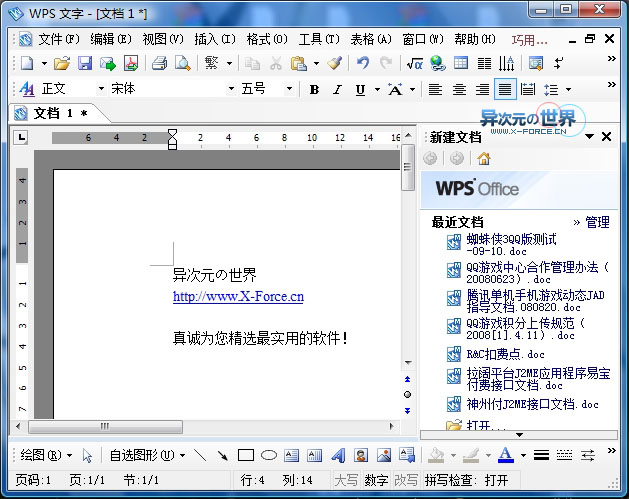Underline the selected text
The height and width of the screenshot is (499, 629).
click(360, 89)
